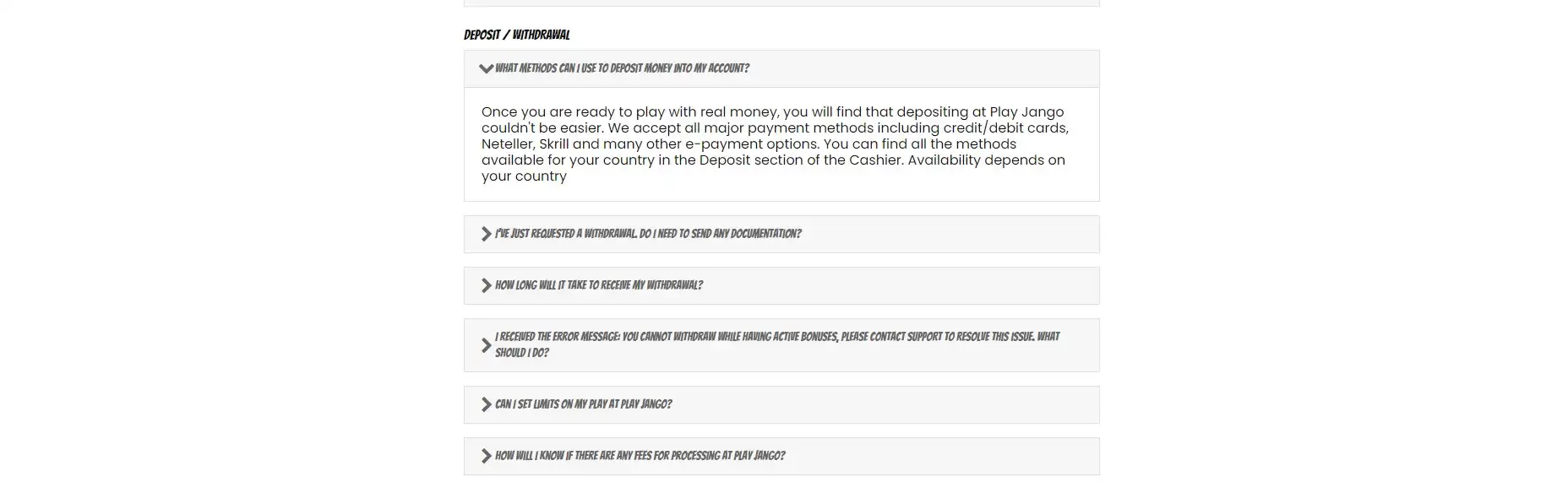Collapse the deposit methods question chevron
The image size is (1568, 493).
pos(486,68)
